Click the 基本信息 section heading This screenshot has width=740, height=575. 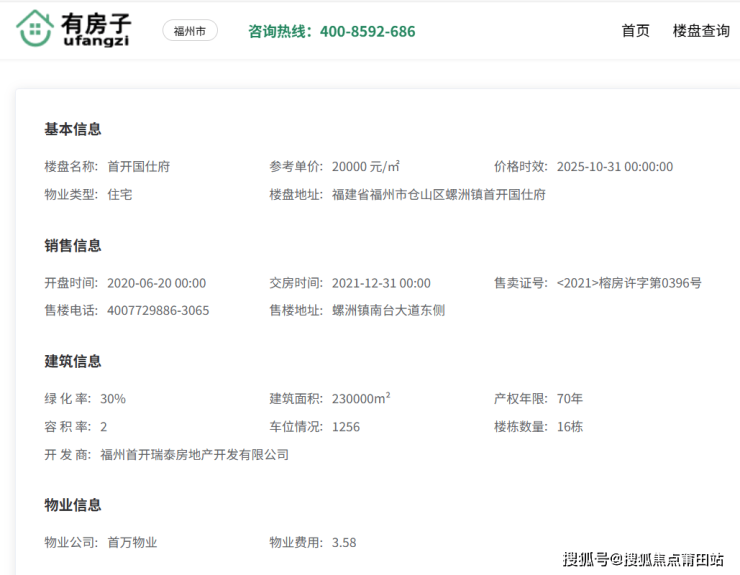pos(73,129)
